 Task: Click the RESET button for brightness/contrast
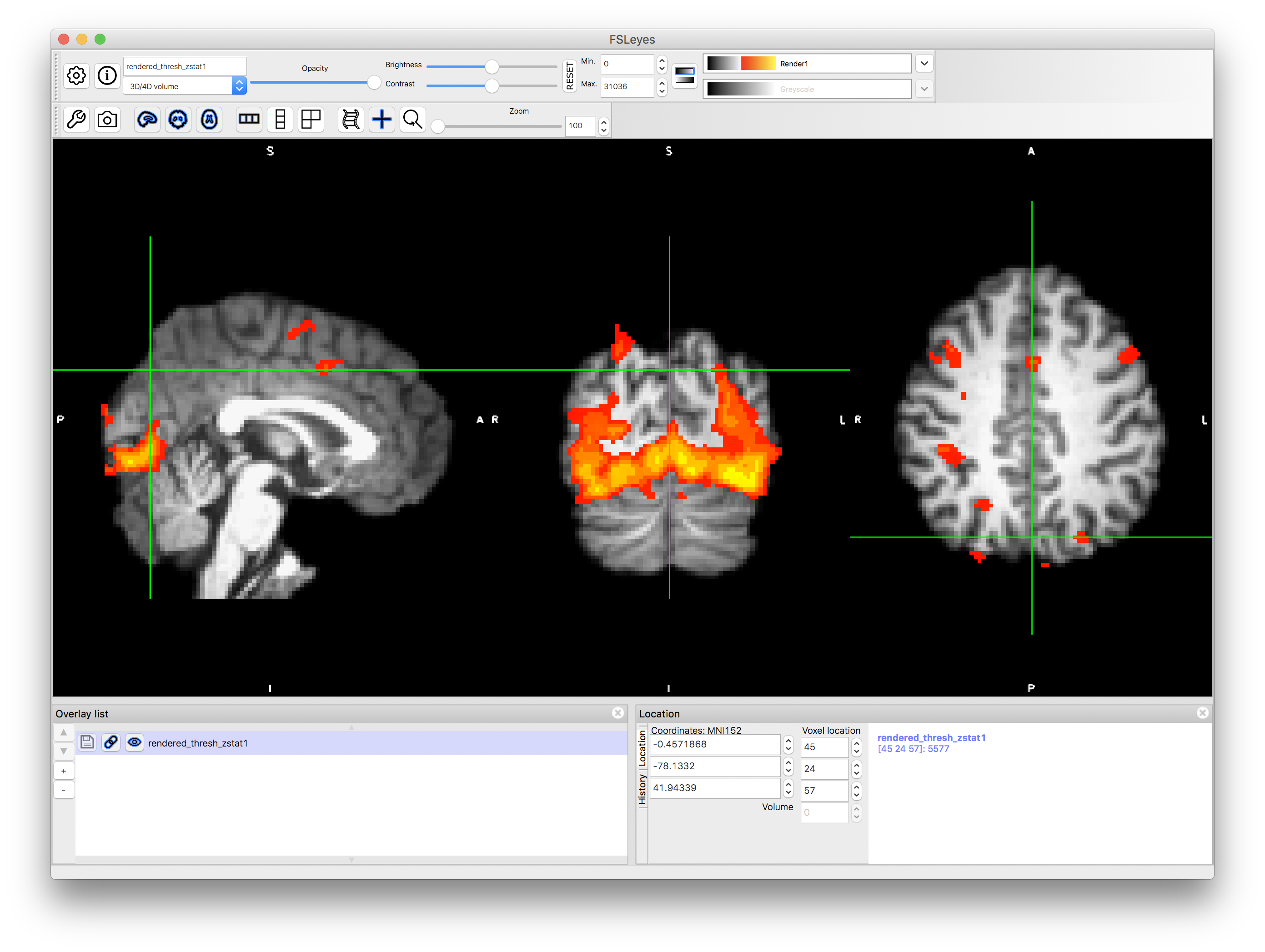click(x=565, y=78)
